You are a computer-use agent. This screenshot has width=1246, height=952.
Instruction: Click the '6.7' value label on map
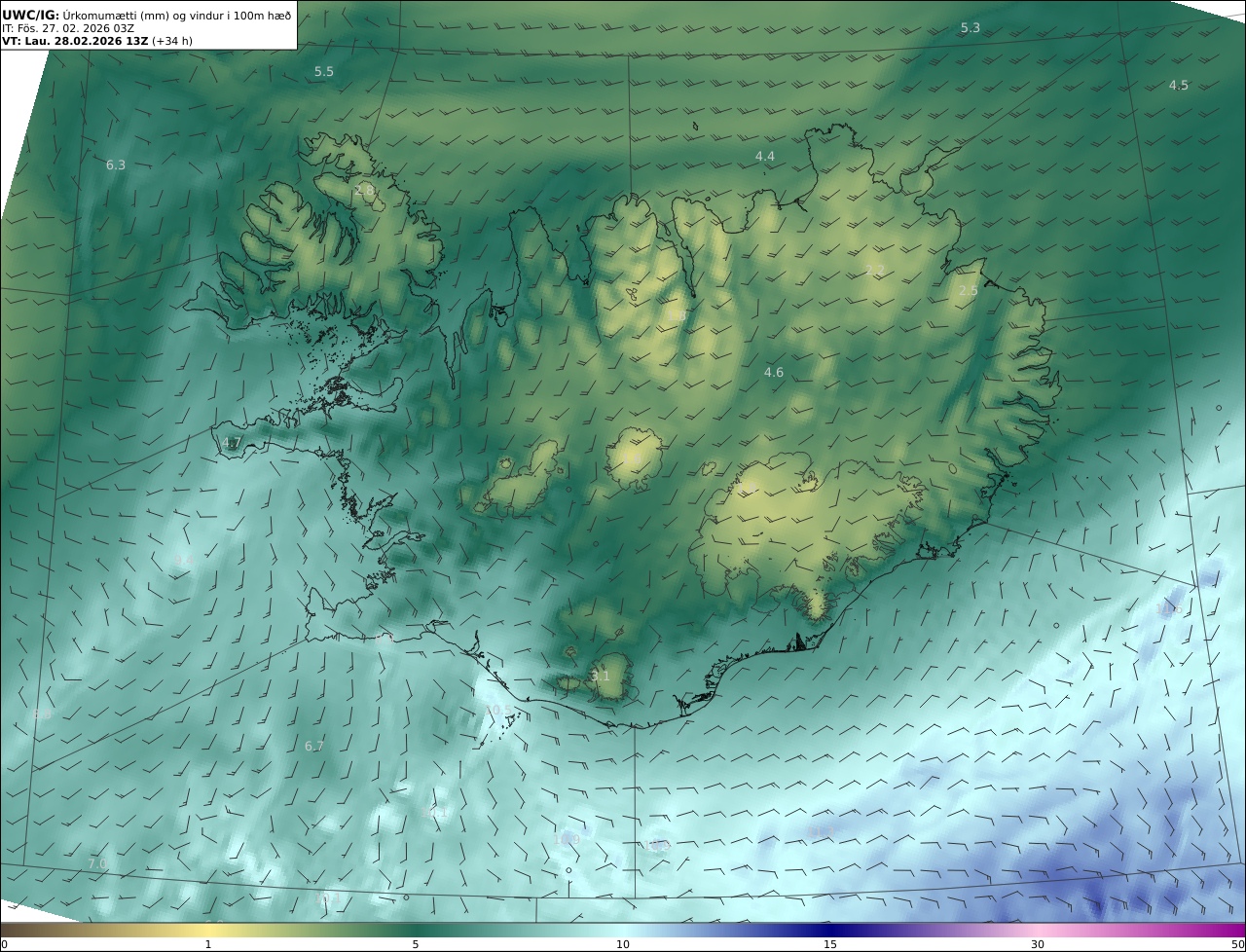(x=313, y=747)
